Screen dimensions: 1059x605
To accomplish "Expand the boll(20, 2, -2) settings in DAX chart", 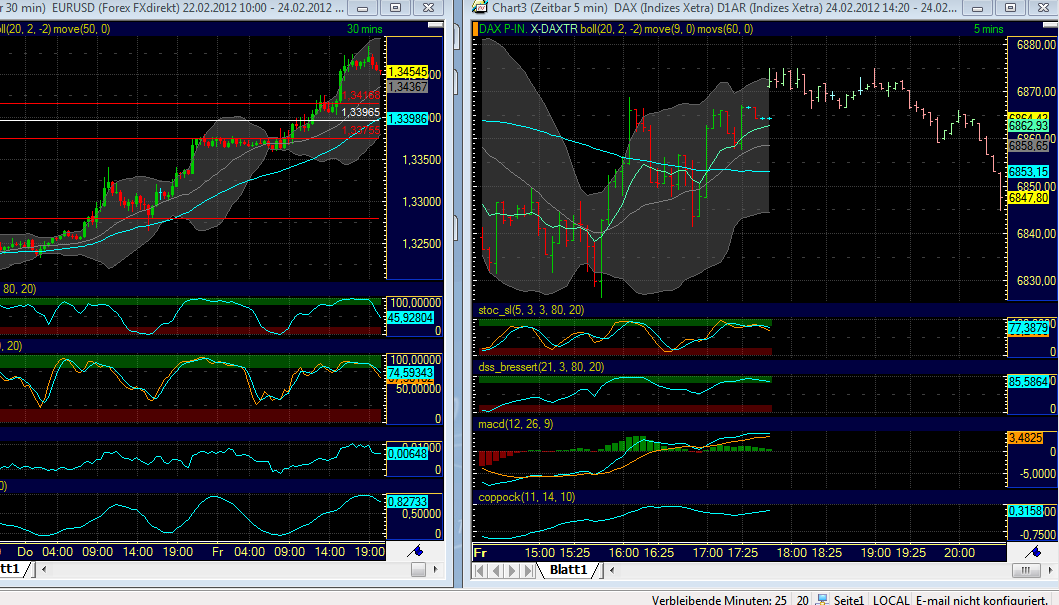I will pyautogui.click(x=610, y=29).
